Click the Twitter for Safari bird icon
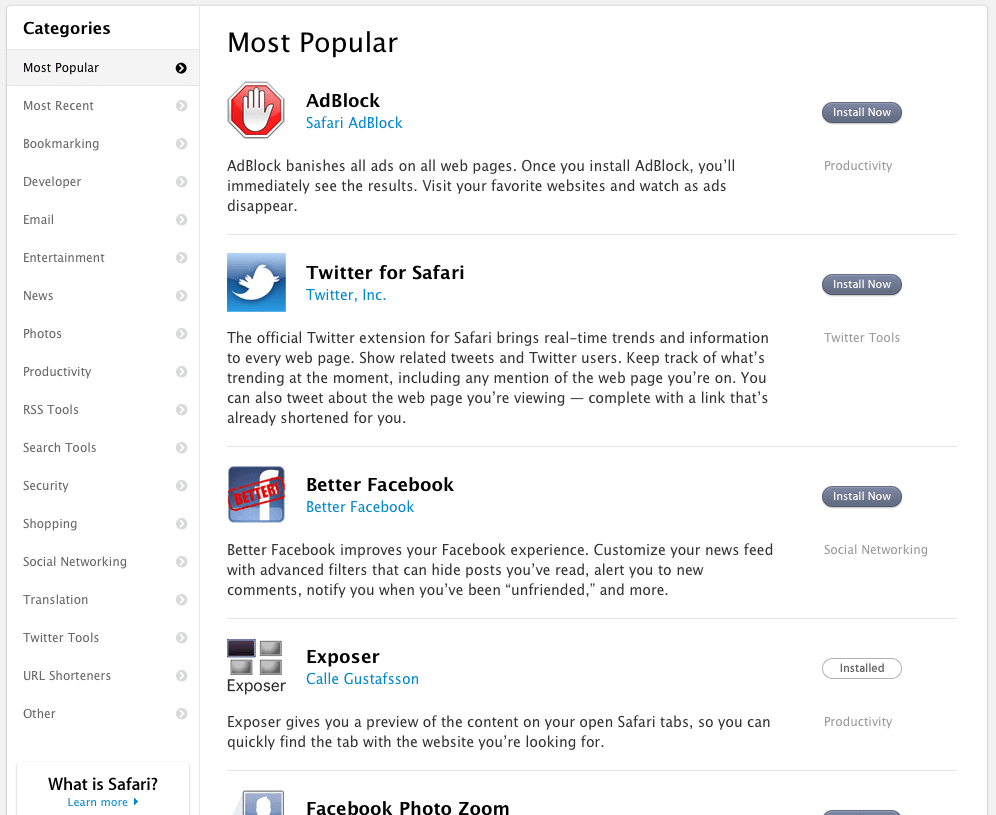 pos(257,282)
